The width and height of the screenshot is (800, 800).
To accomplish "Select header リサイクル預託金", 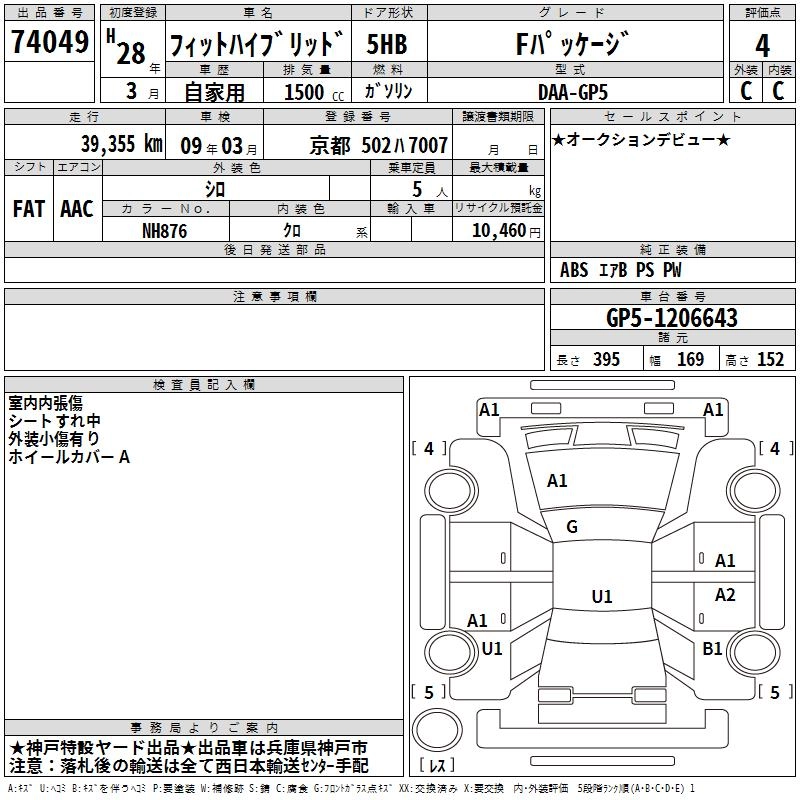I will [x=498, y=208].
